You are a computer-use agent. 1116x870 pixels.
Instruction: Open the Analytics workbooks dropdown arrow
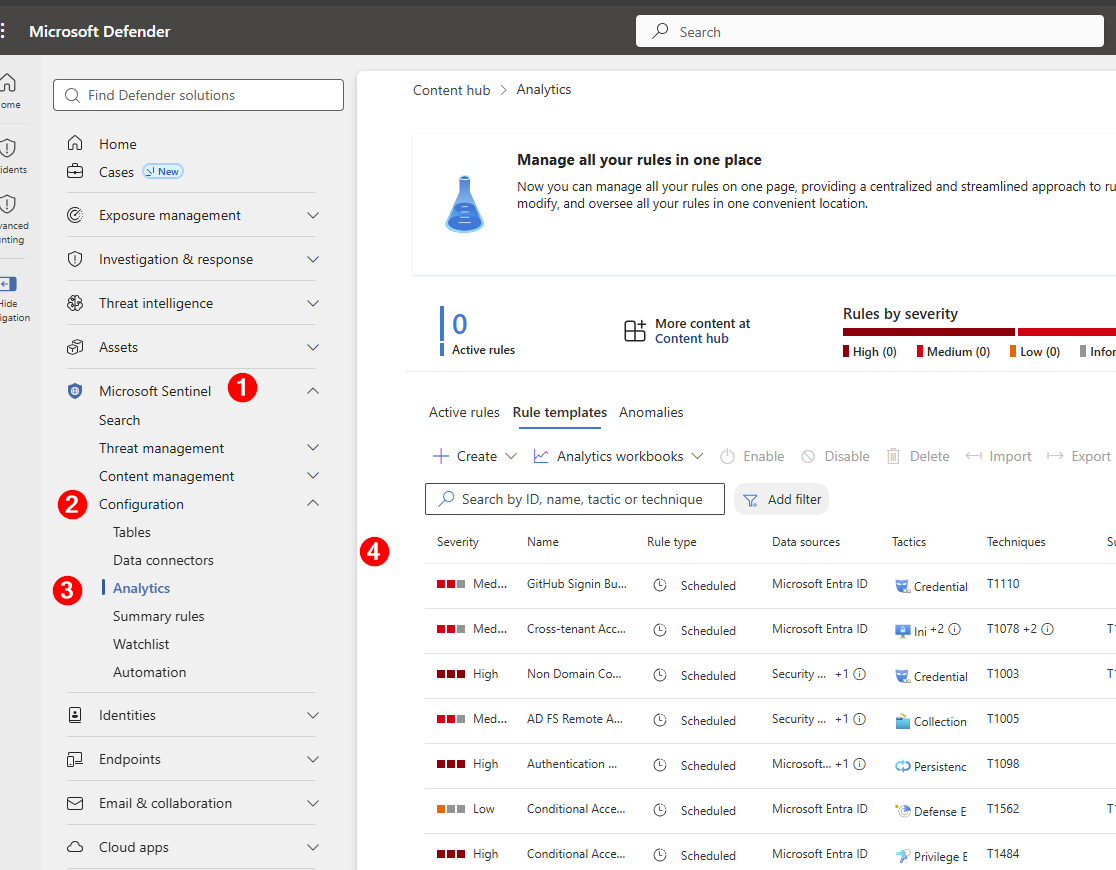click(698, 456)
